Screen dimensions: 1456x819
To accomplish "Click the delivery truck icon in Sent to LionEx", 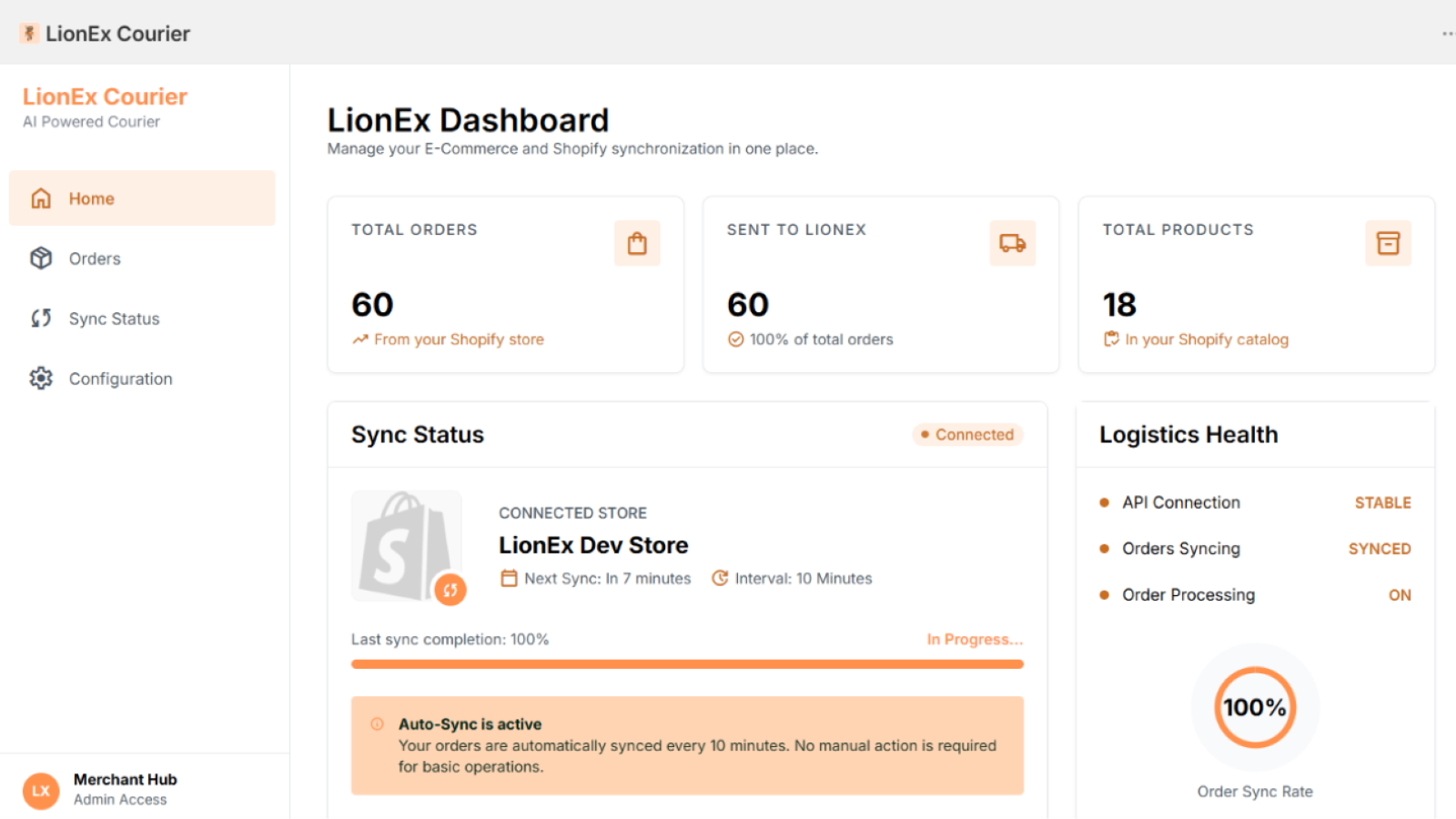I will pos(1013,243).
